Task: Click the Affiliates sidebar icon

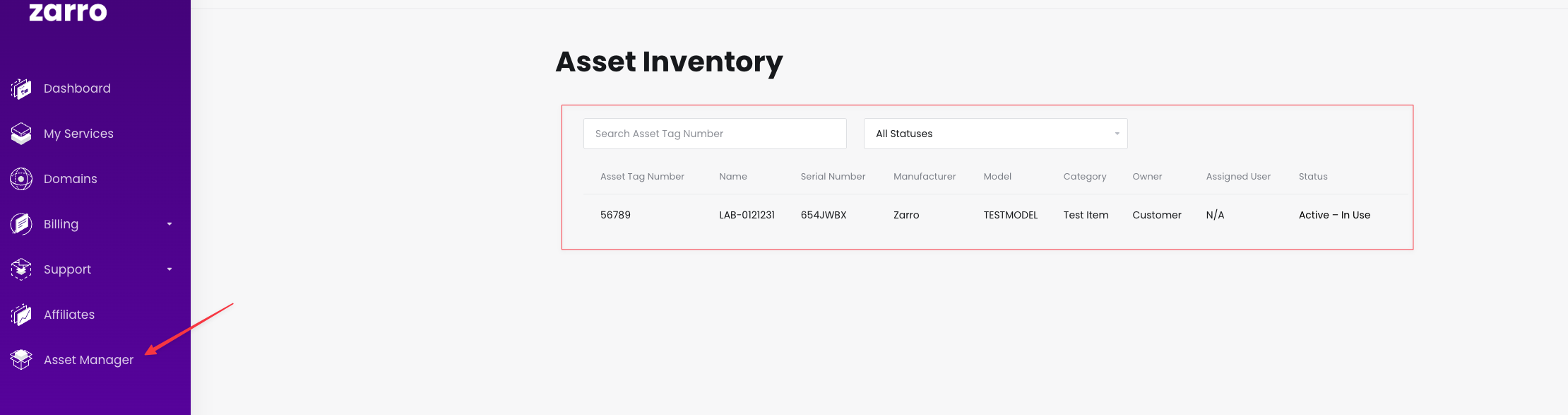Action: click(21, 315)
